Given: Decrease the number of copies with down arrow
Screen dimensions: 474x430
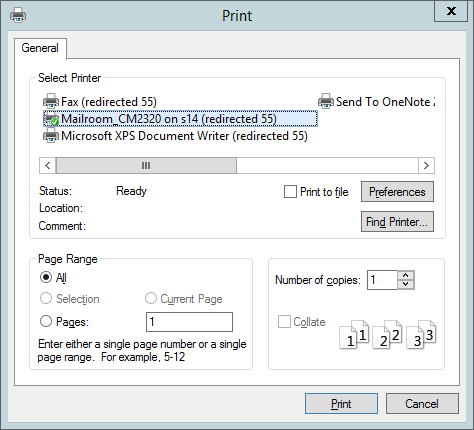Looking at the screenshot, I should [x=406, y=284].
